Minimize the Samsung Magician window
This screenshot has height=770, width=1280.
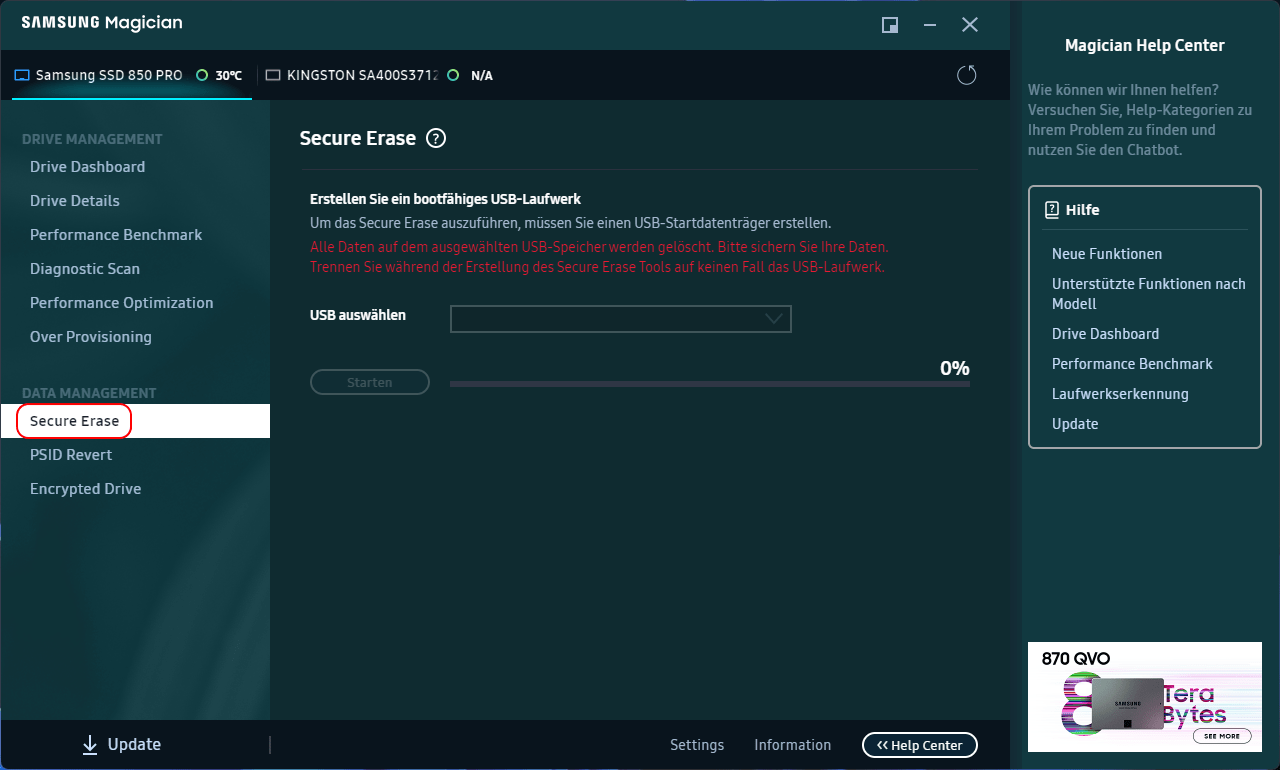coord(930,25)
